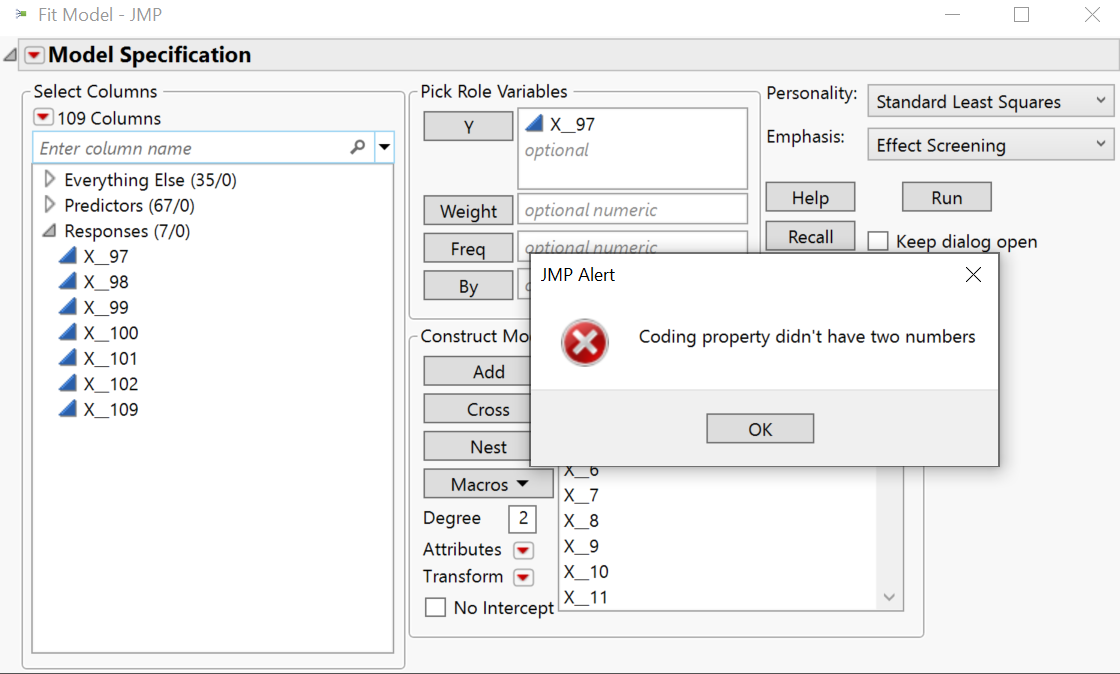Viewport: 1120px width, 674px height.
Task: Click the Enter column name search field
Action: [190, 148]
